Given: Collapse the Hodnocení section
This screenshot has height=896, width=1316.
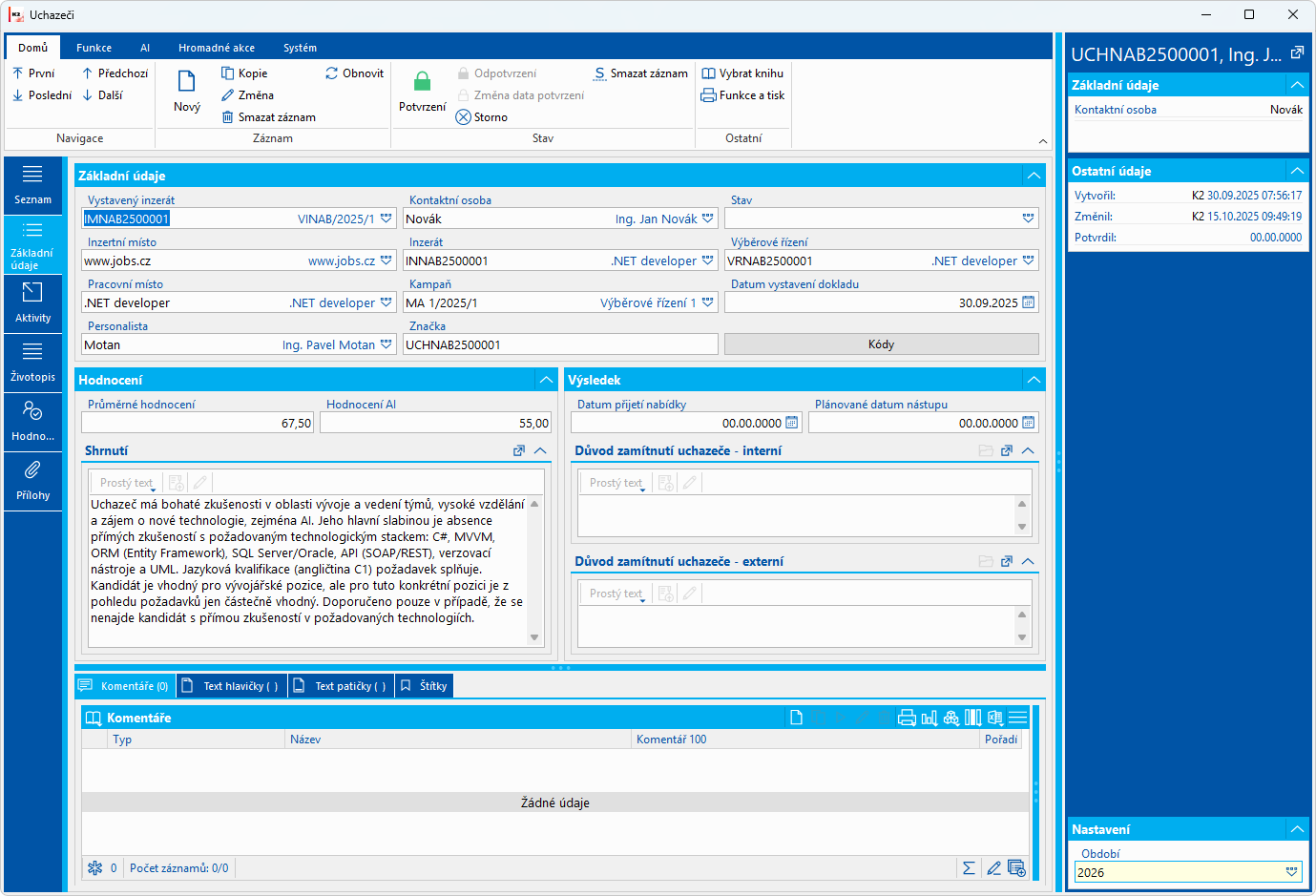Looking at the screenshot, I should 547,380.
